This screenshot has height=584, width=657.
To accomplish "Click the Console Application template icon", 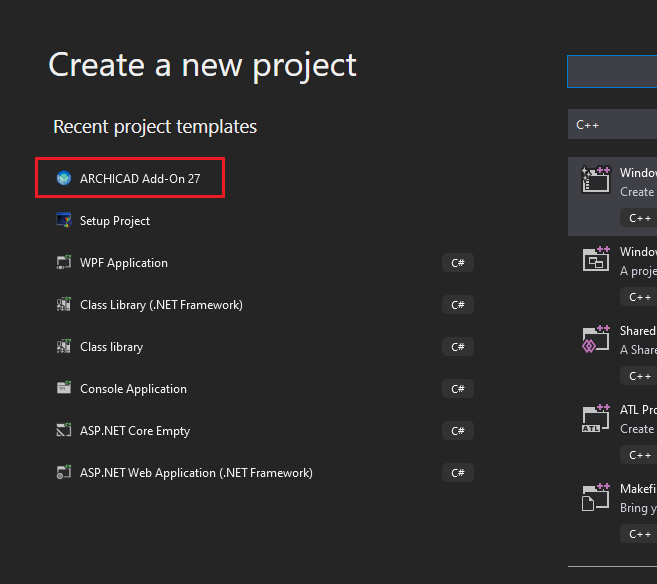I will (64, 389).
